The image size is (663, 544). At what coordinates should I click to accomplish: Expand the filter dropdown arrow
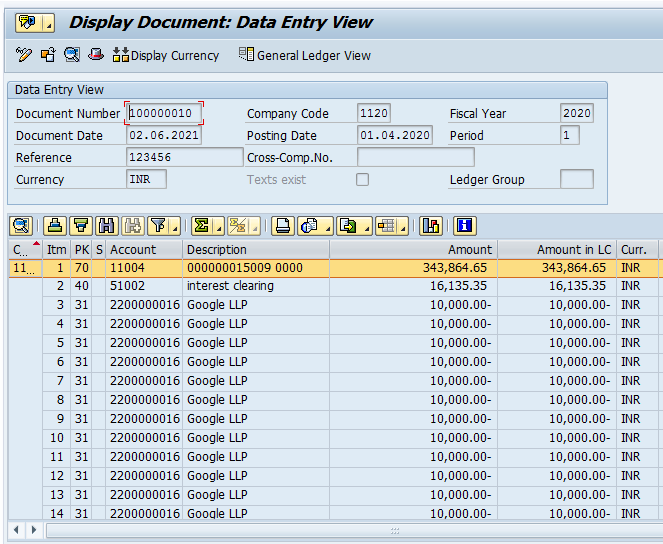tap(175, 226)
